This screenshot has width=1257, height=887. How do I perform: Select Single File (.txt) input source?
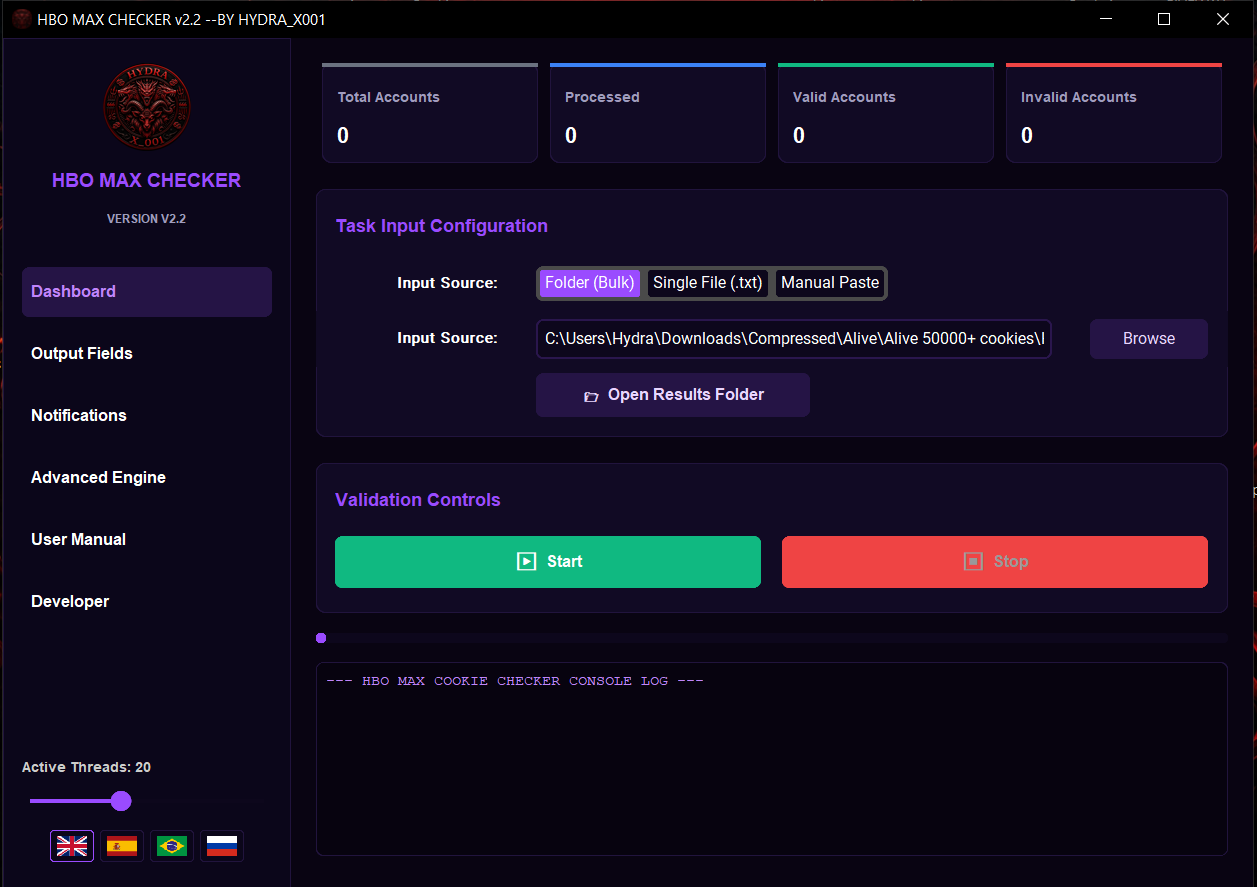click(708, 283)
